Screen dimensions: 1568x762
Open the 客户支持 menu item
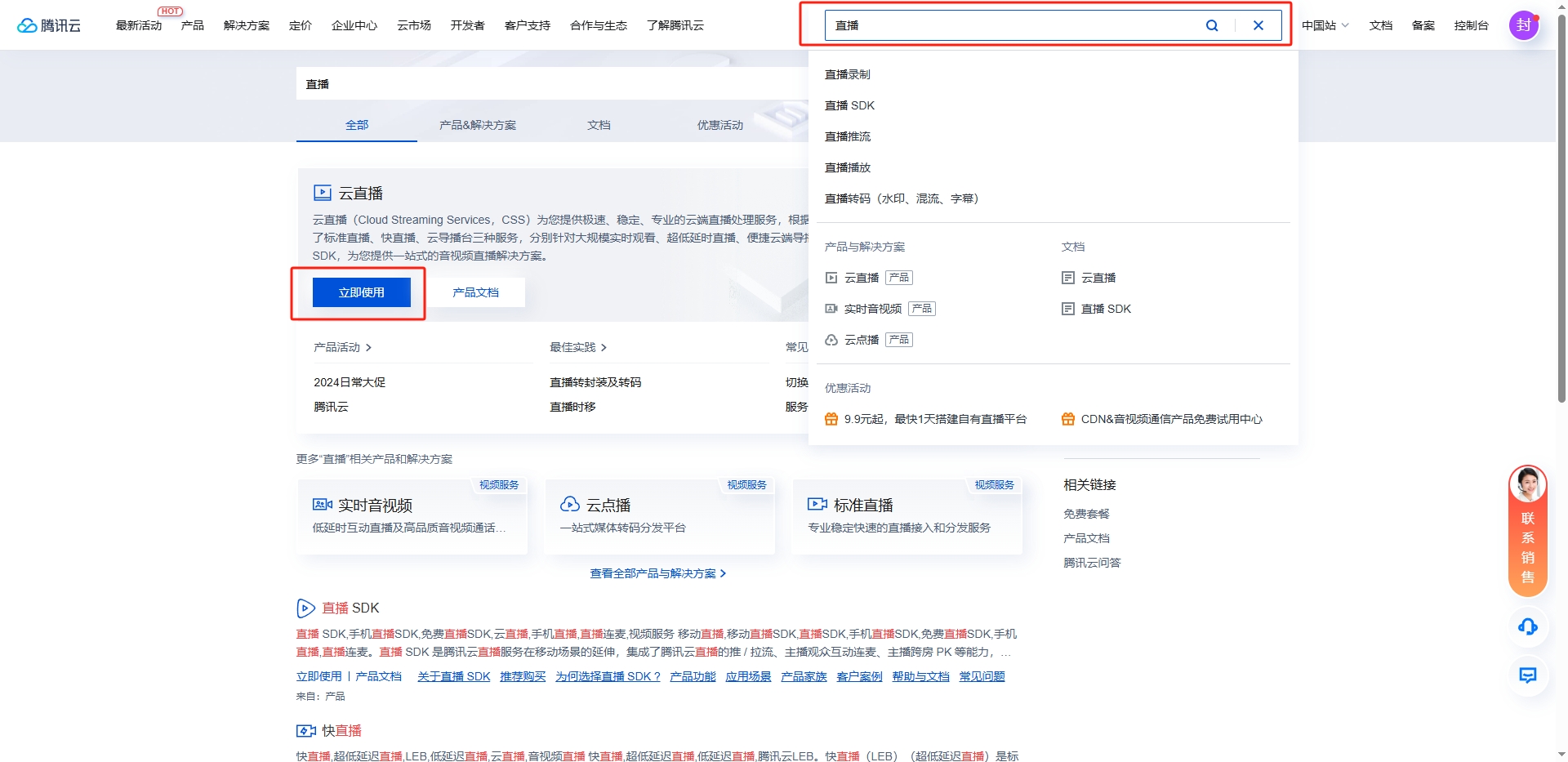point(528,25)
